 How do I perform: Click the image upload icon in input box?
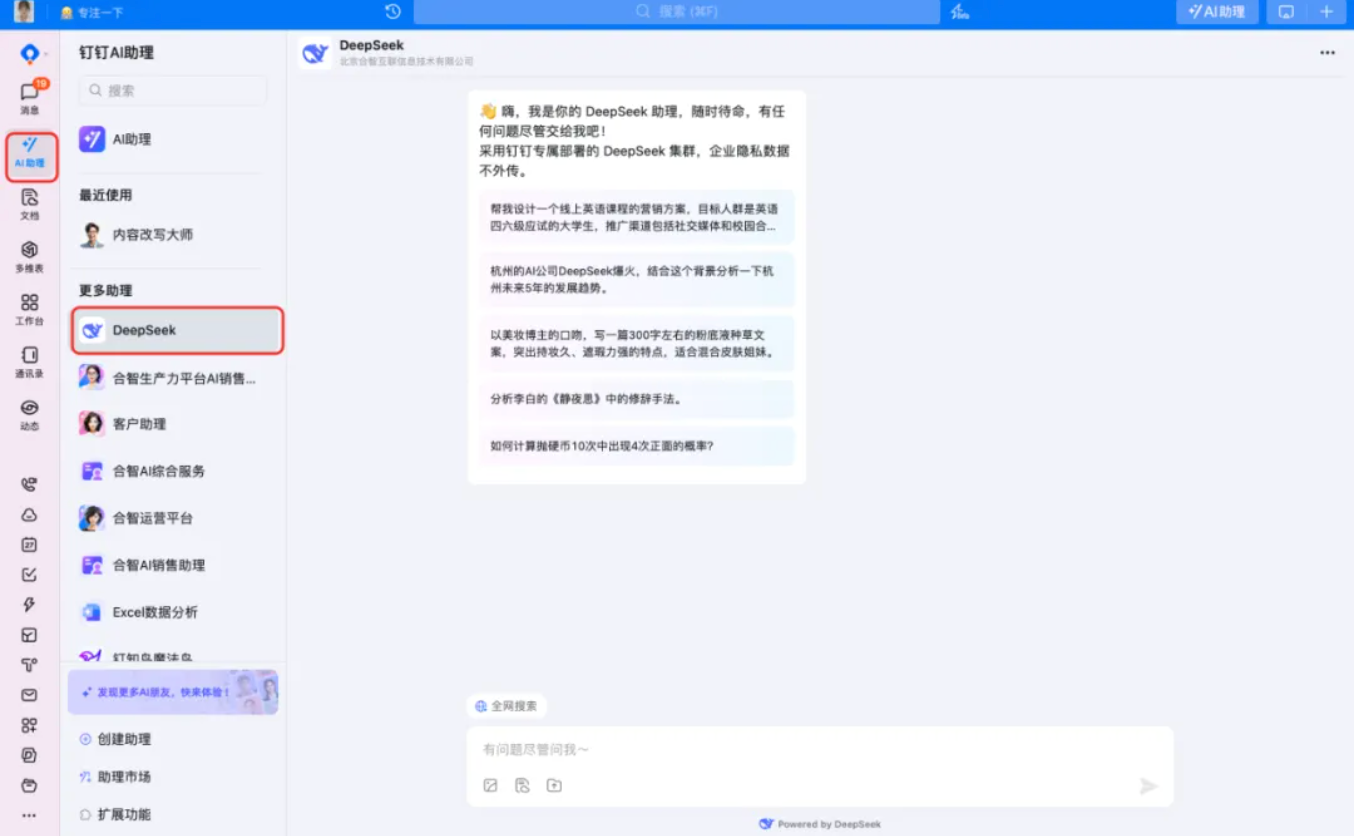click(x=490, y=786)
